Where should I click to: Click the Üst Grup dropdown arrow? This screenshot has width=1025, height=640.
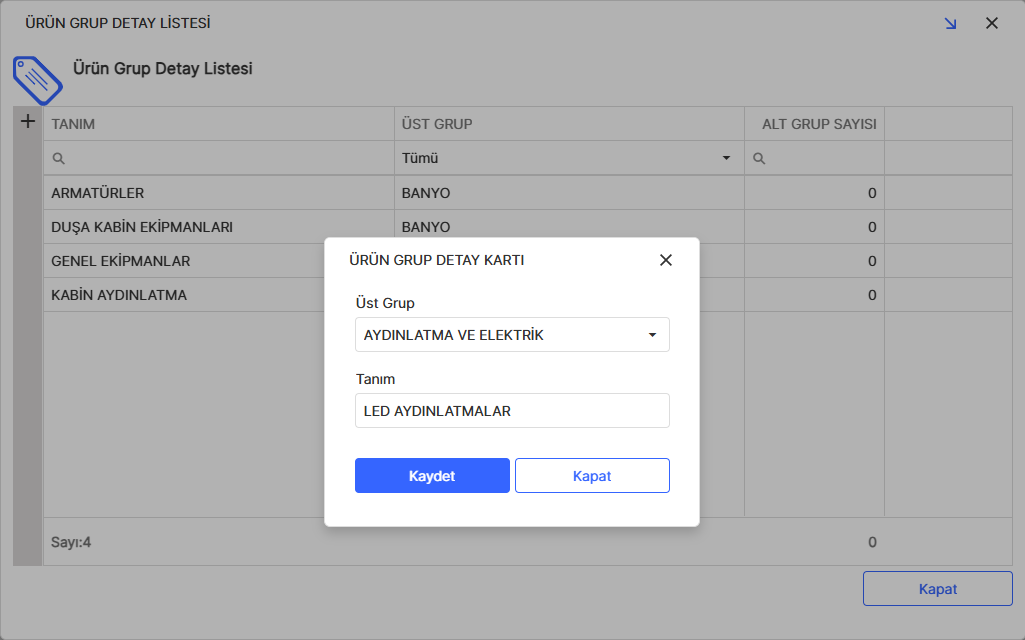click(x=652, y=335)
